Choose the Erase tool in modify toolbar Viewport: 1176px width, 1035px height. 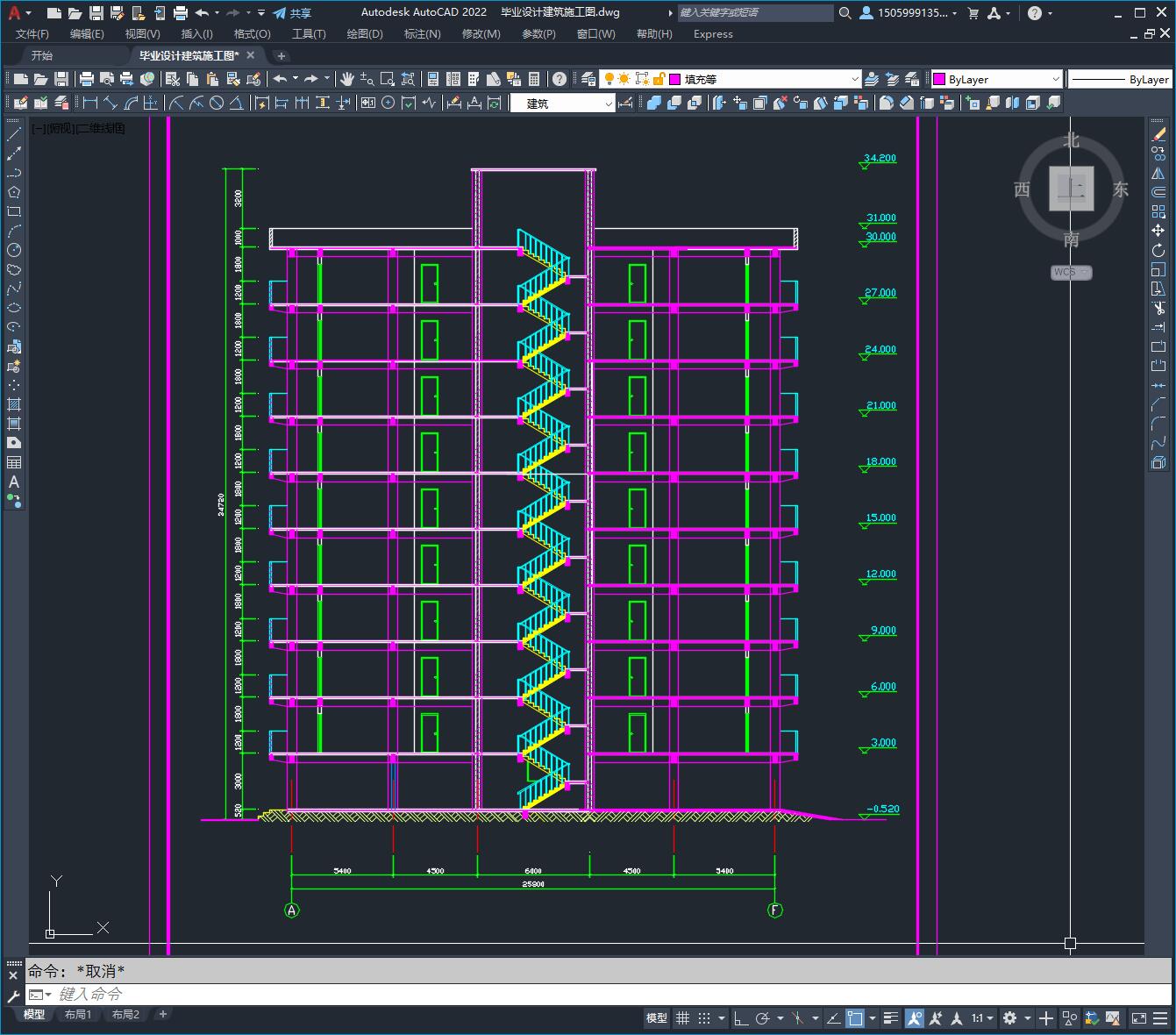1158,134
